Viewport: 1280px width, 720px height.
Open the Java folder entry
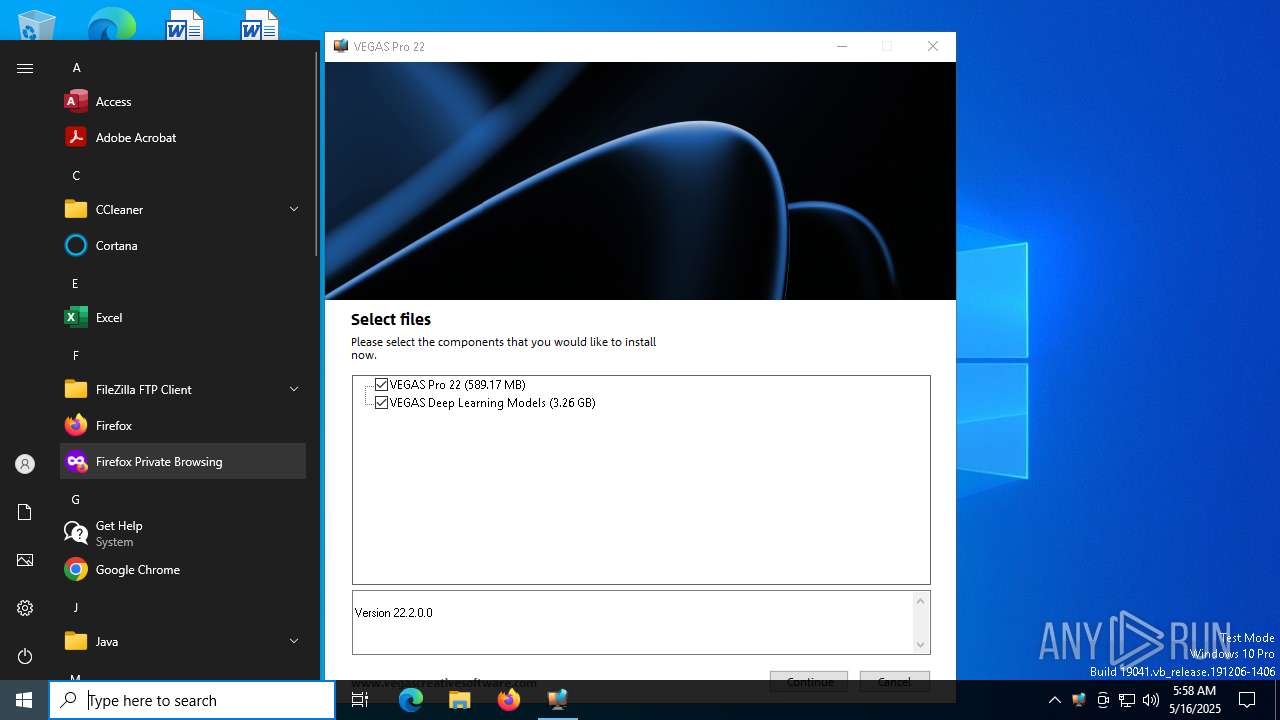tap(183, 642)
